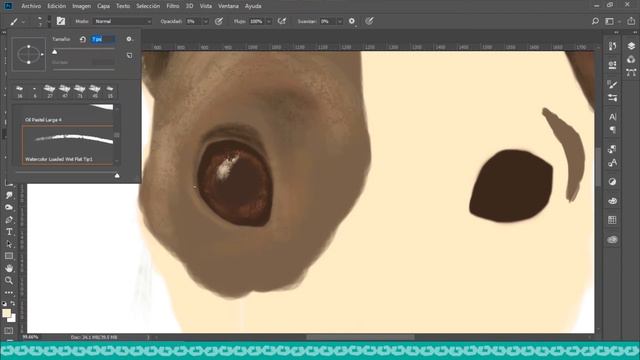Open the Swatches grid panel icon
Screen dimensions: 640x360
tap(612, 220)
